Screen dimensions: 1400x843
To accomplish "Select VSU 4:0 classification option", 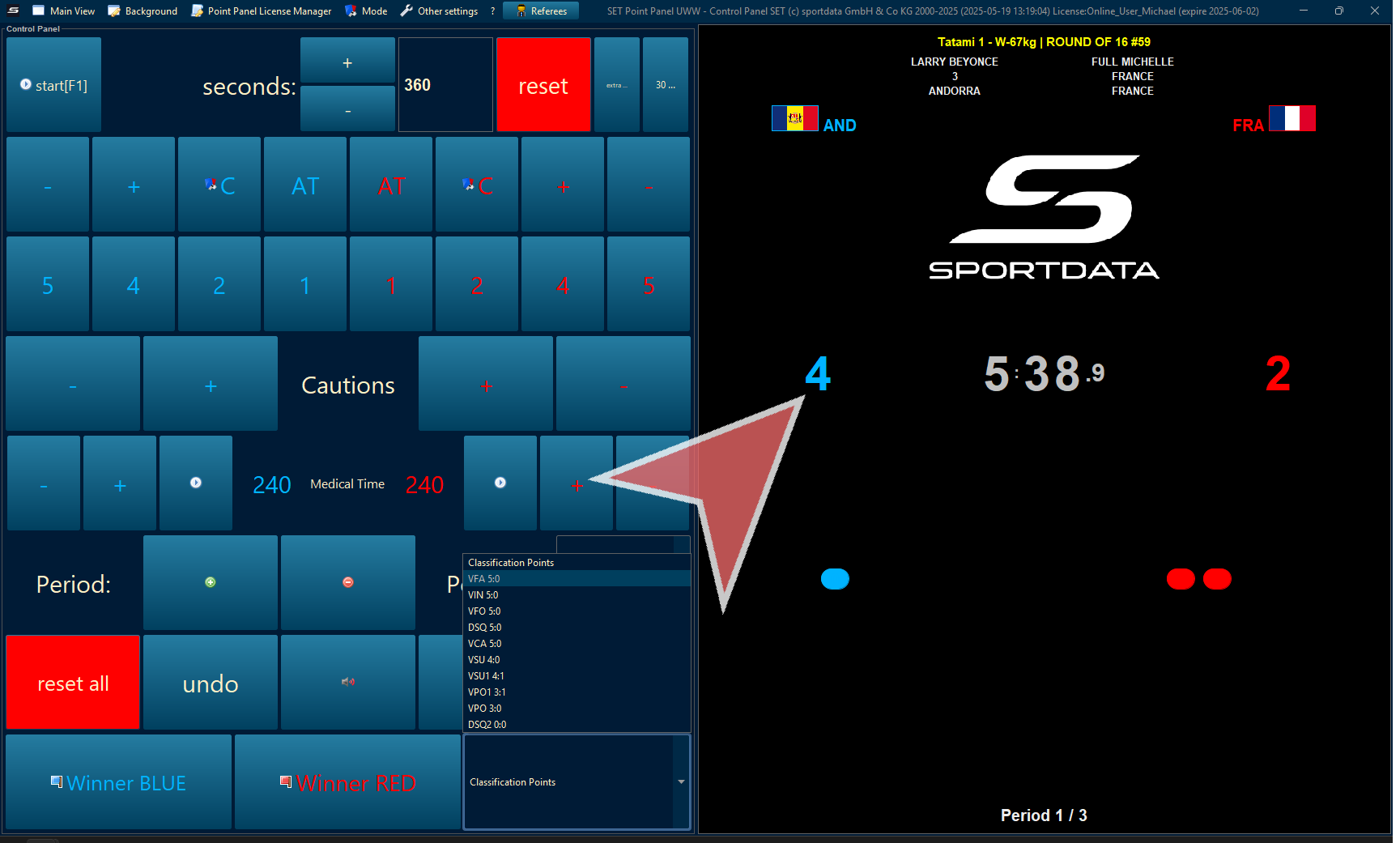I will pos(577,660).
